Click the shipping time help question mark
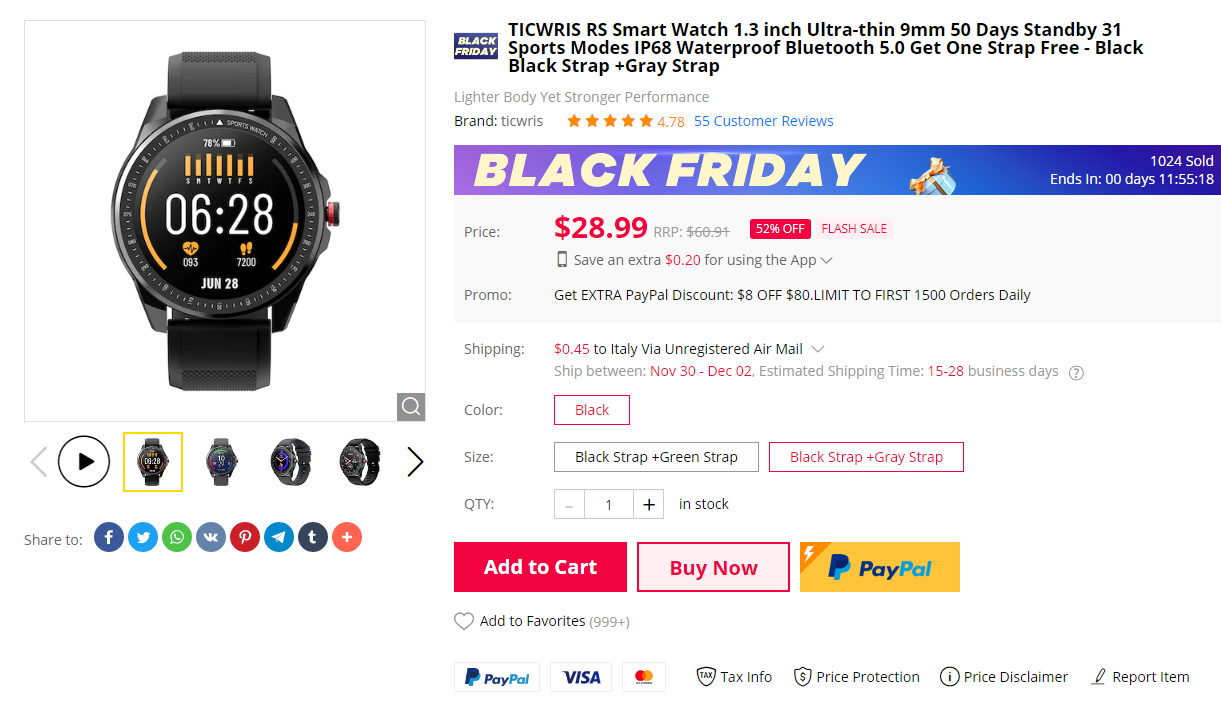 click(x=1076, y=371)
